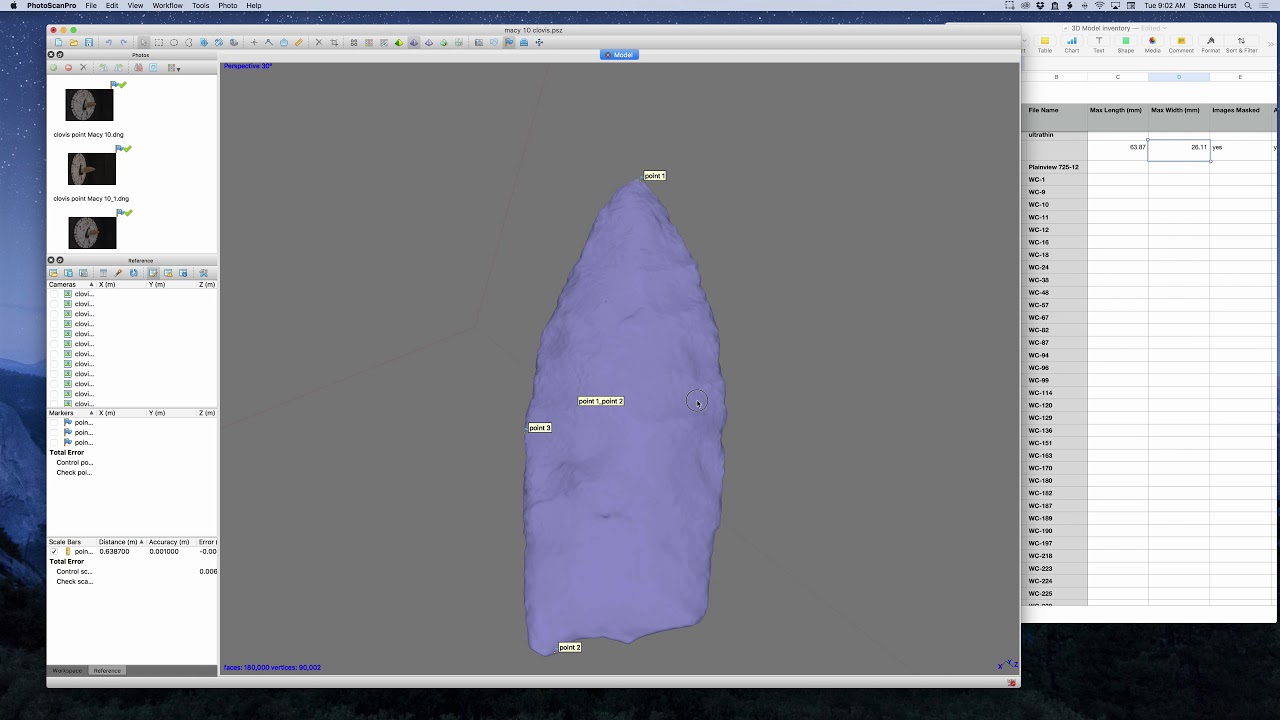Click the point 3 marker label on the model
The height and width of the screenshot is (720, 1280).
[540, 428]
